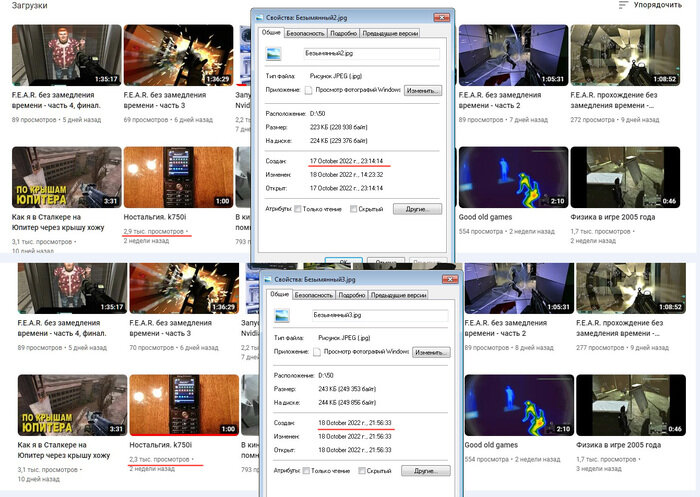
Task: Switch to Общие tab in Безымянный3.jpg properties
Action: pyautogui.click(x=279, y=294)
